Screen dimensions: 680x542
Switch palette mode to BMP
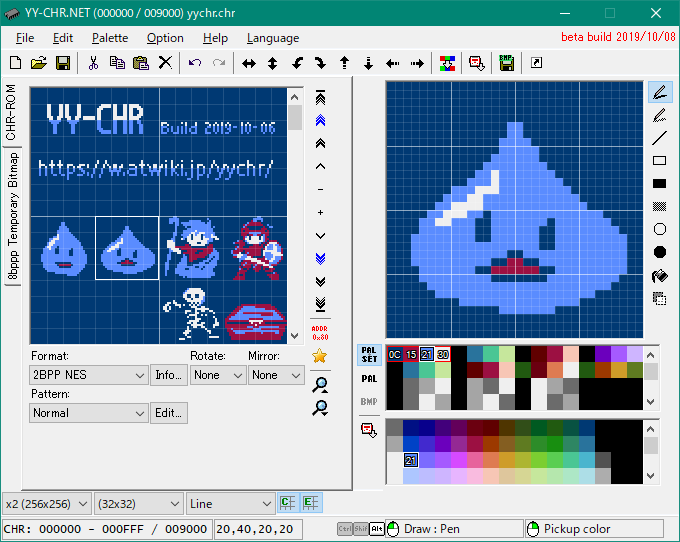point(369,402)
